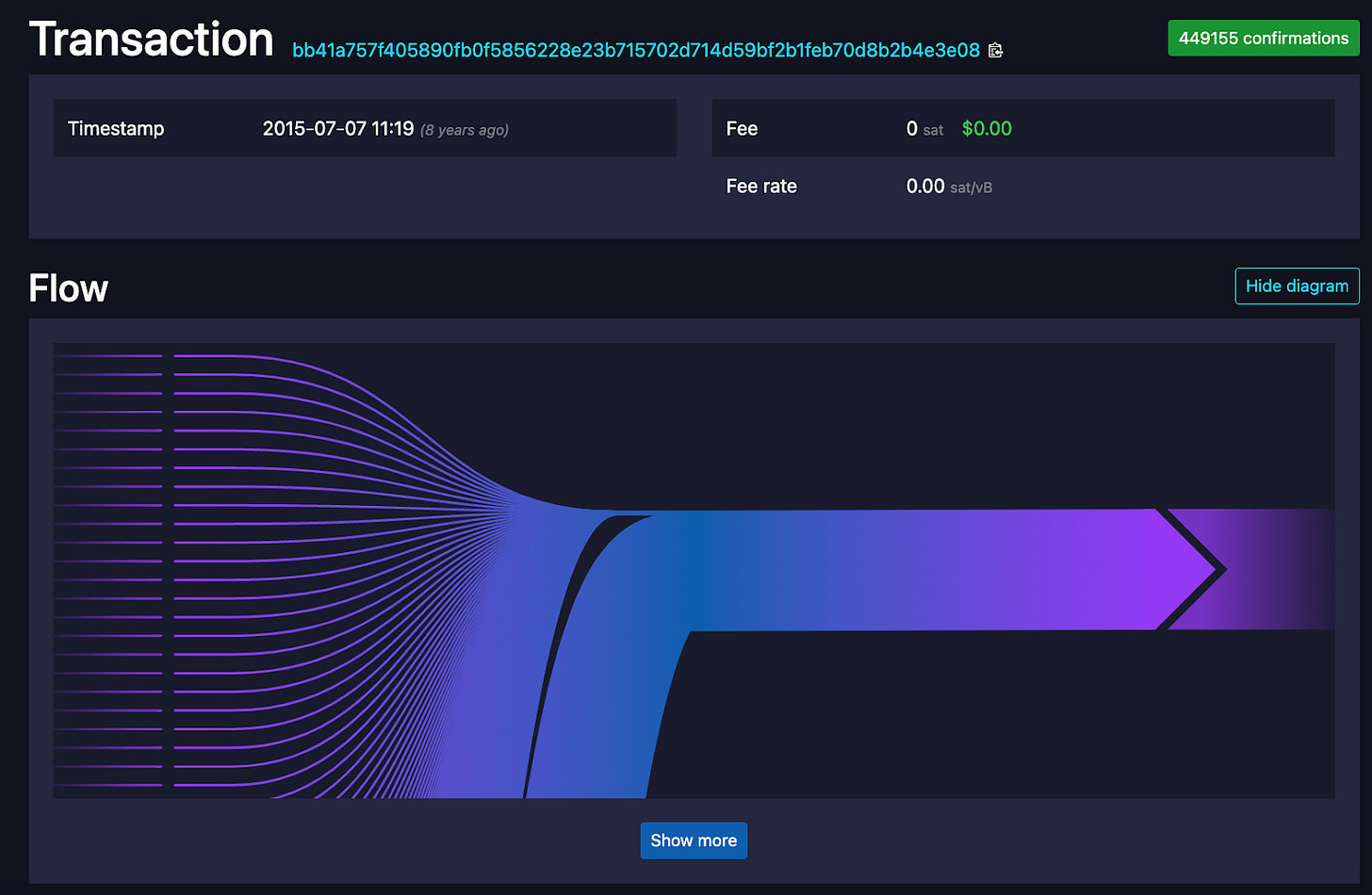Select the timestamp value 2015-07-07 11:19
1372x895 pixels.
338,129
